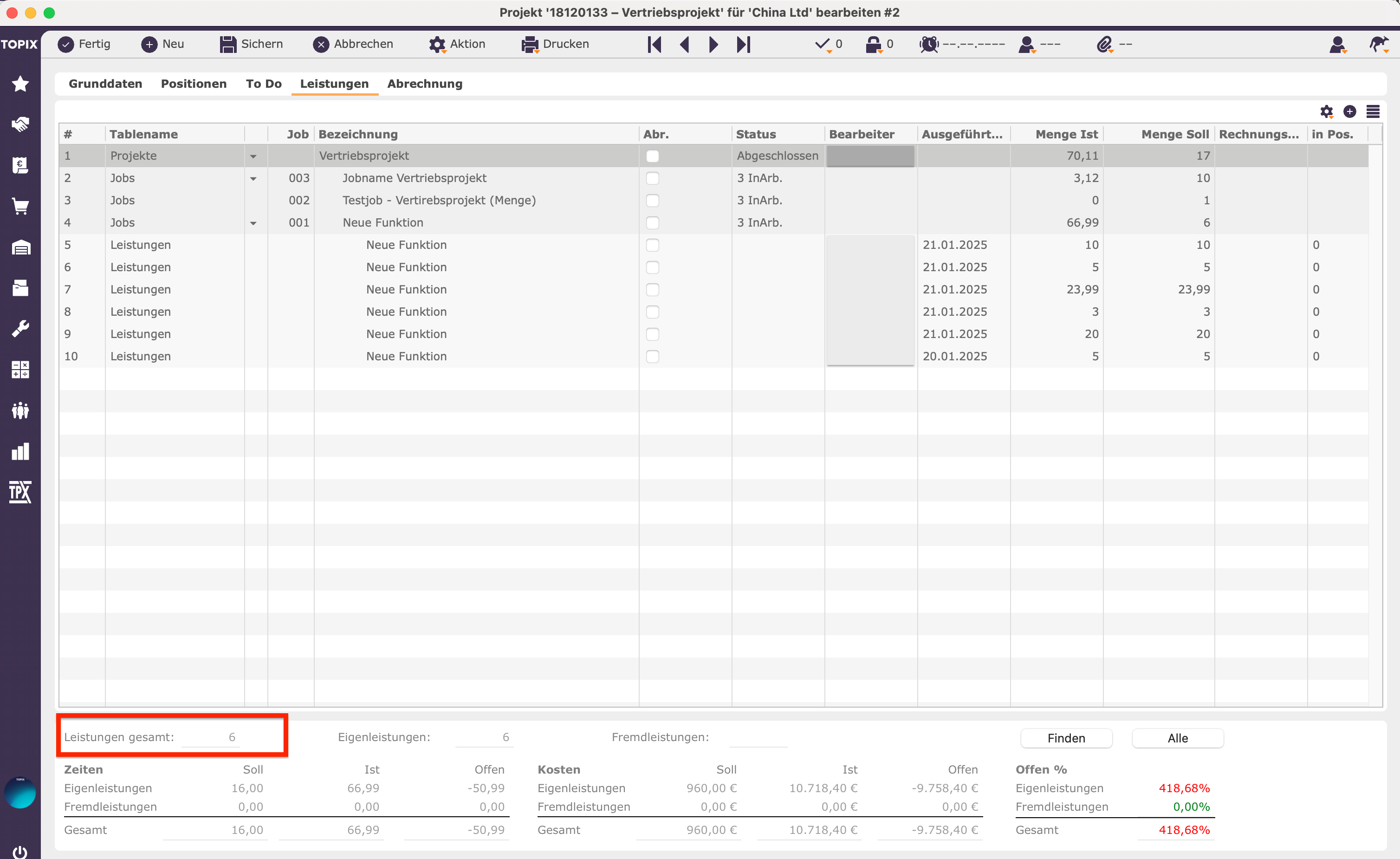The image size is (1400, 859).
Task: Open the wrench tools module in the sidebar
Action: 20,329
